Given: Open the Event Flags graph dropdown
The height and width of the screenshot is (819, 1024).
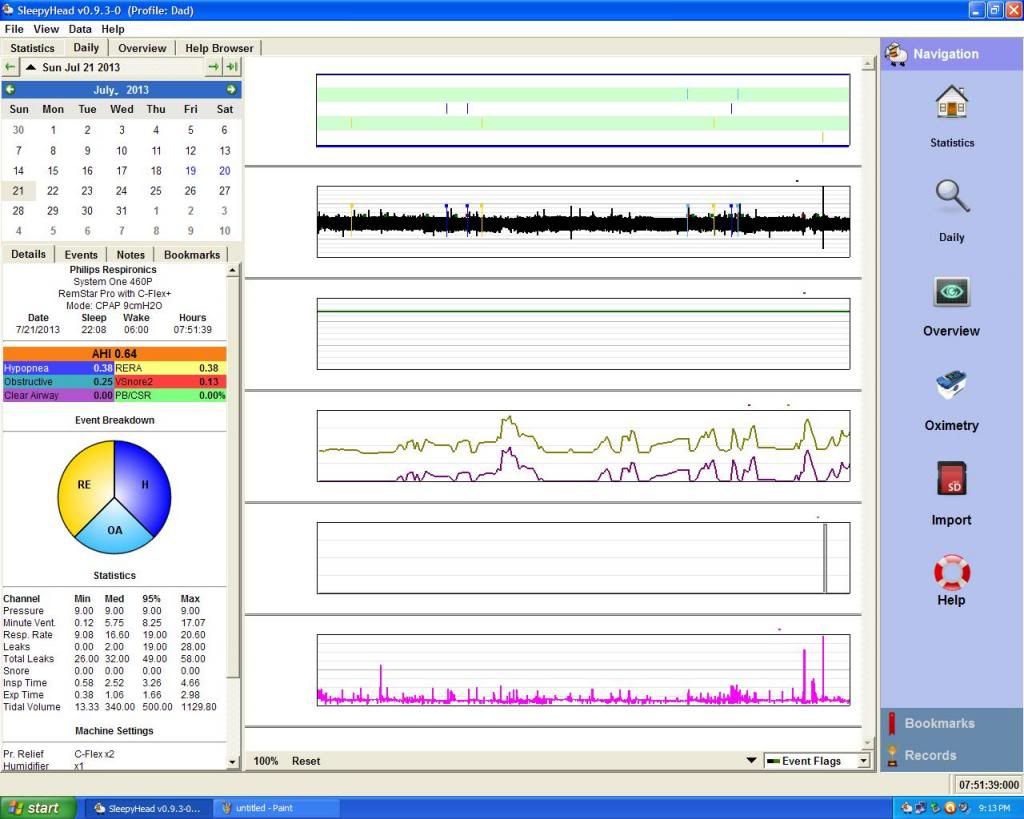Looking at the screenshot, I should (816, 761).
